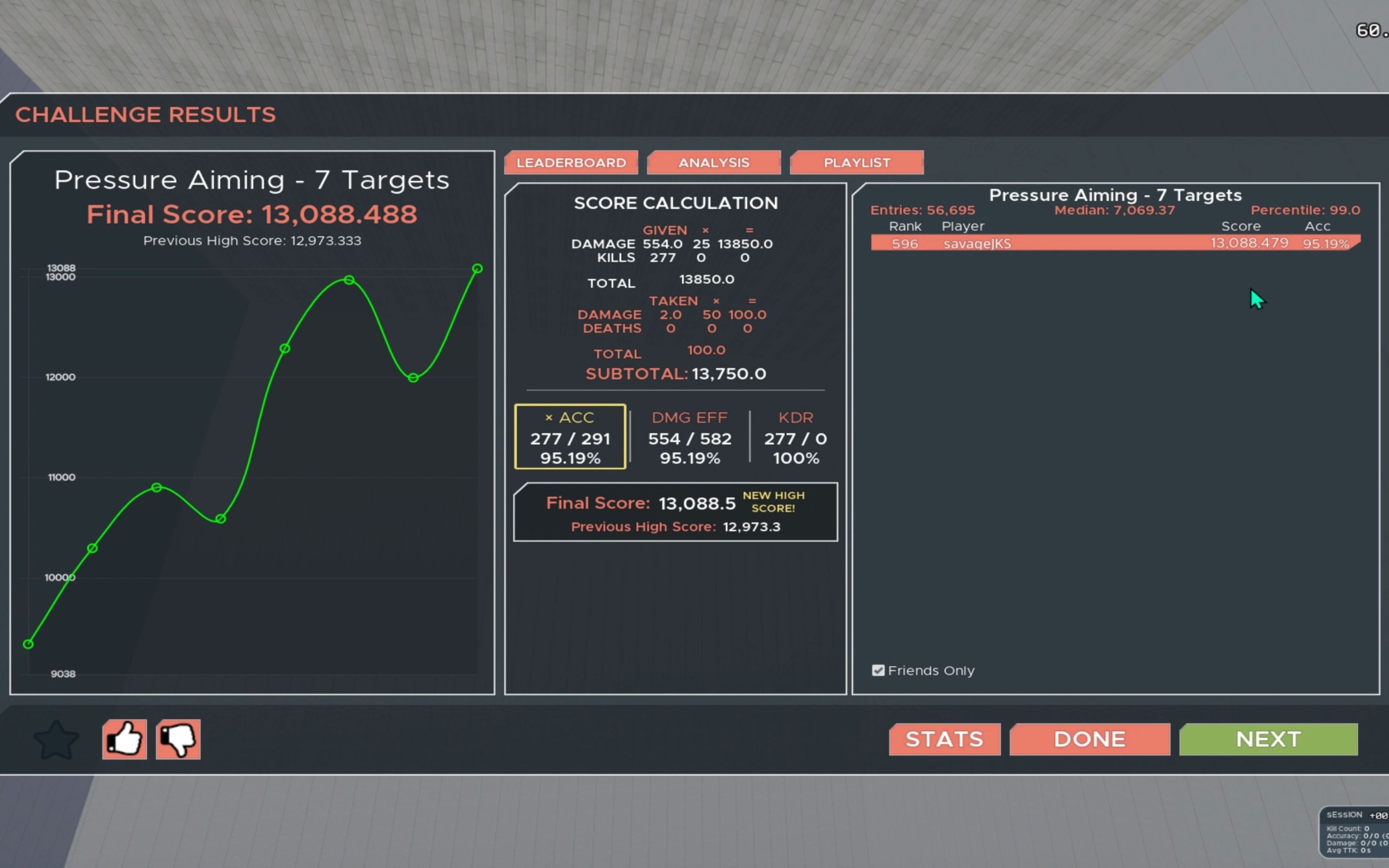Switch to the Analysis tab
Viewport: 1389px width, 868px height.
713,162
